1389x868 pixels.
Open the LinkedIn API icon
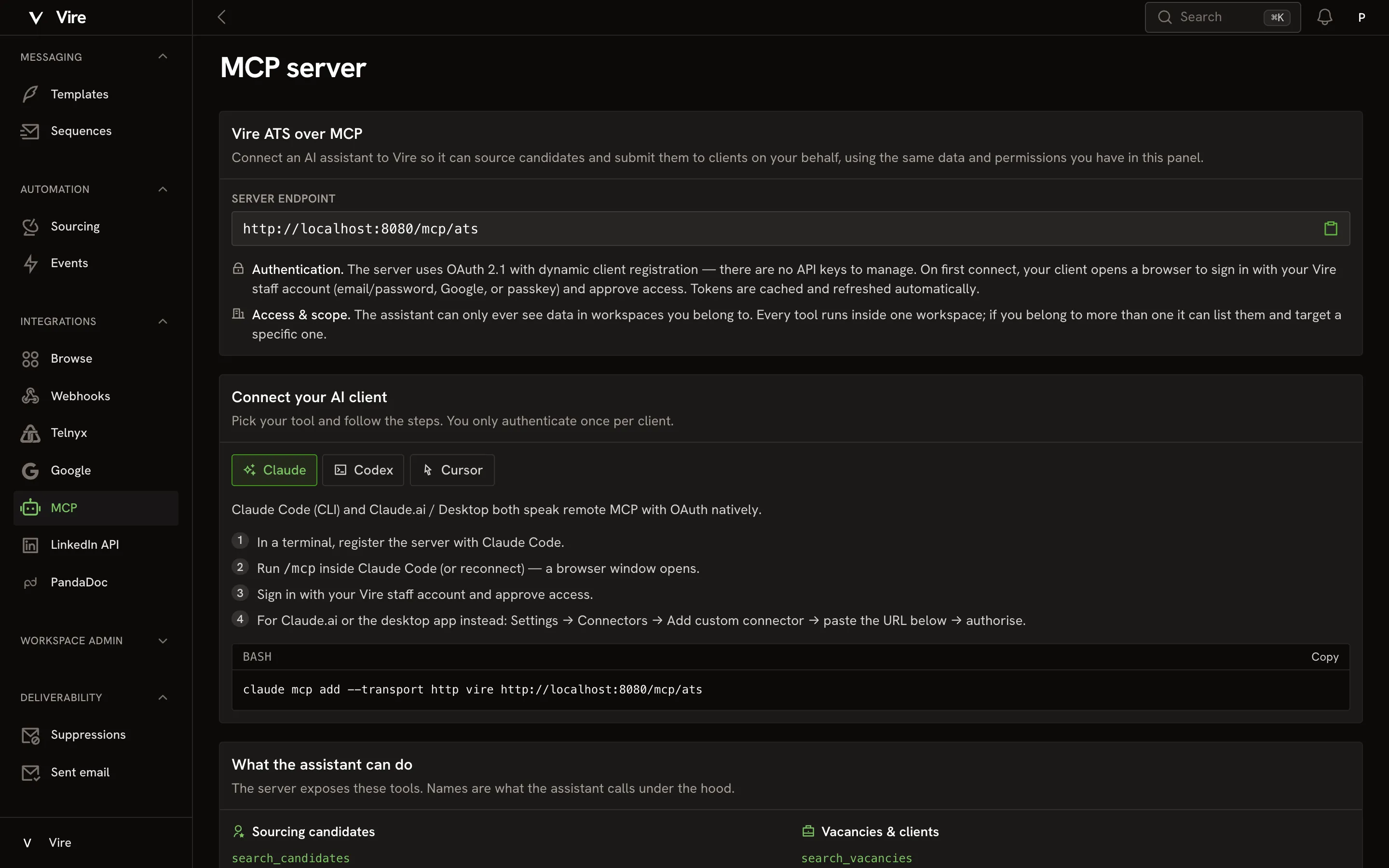[30, 545]
